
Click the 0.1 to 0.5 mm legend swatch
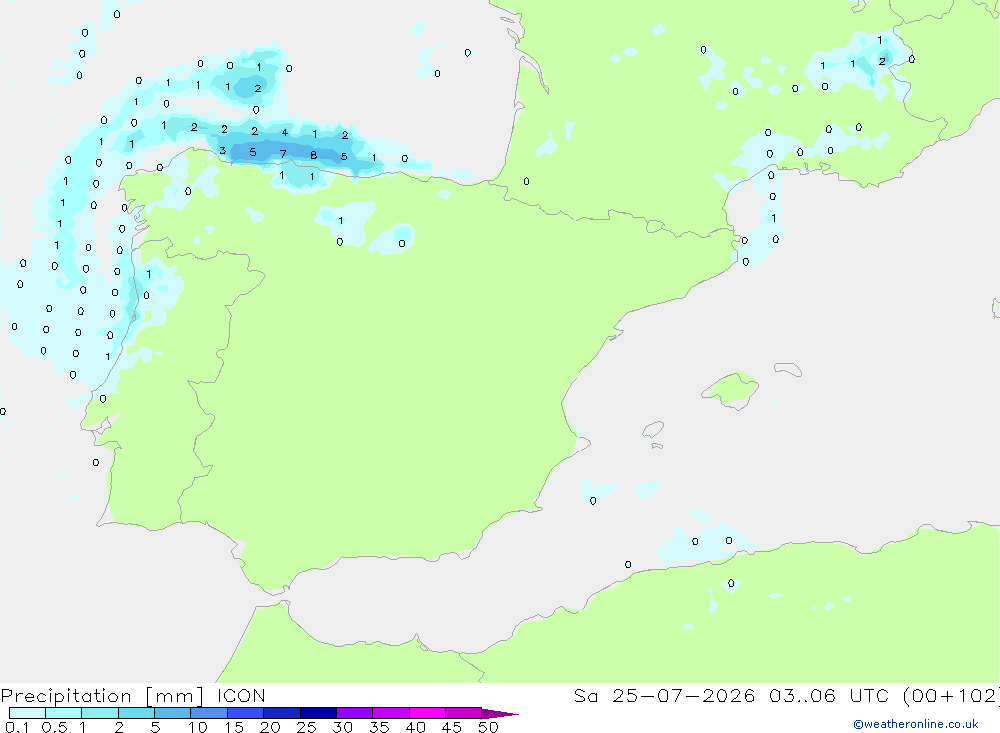pos(27,713)
